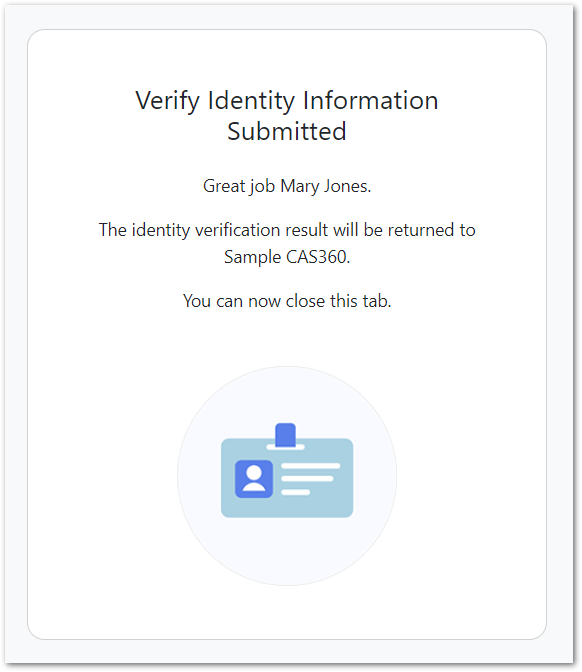The width and height of the screenshot is (582, 672).
Task: Click the gray page background outside card
Action: 15,334
